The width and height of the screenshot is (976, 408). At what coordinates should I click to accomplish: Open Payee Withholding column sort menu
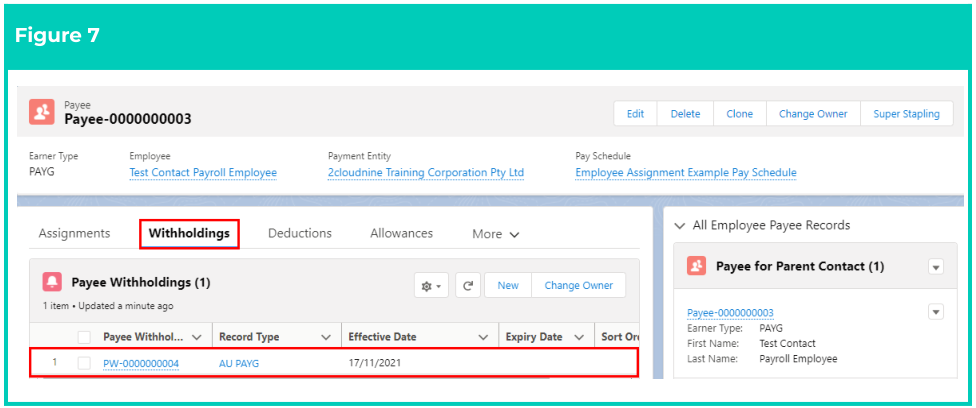(x=197, y=337)
